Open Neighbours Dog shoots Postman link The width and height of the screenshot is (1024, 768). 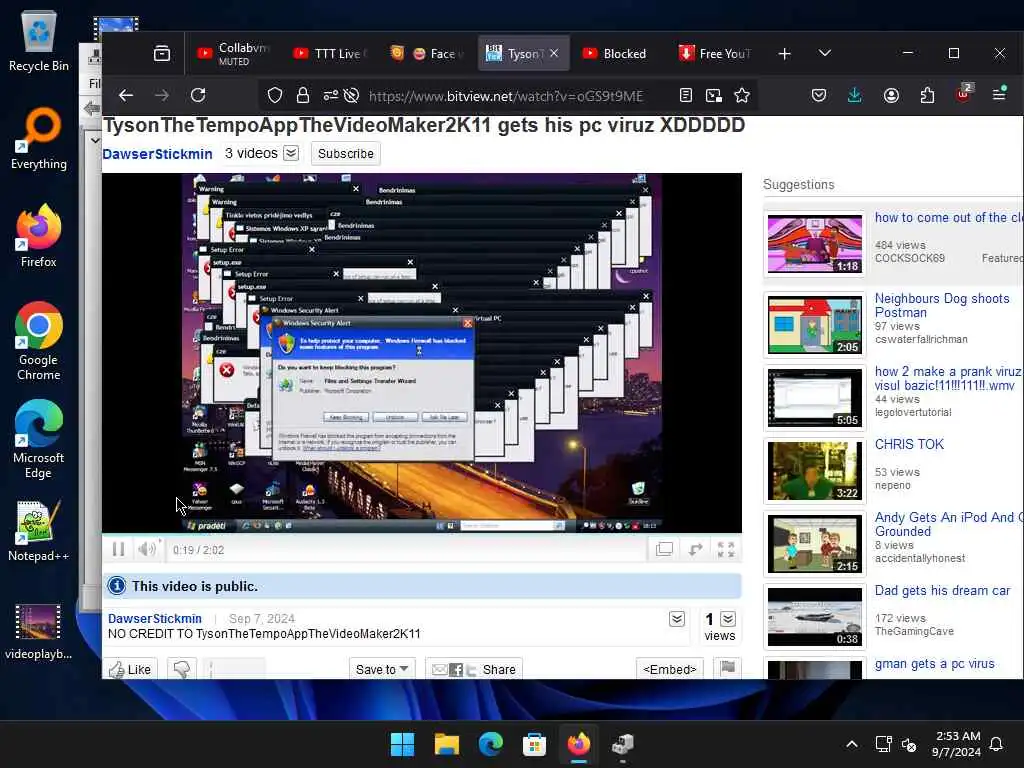(x=942, y=306)
